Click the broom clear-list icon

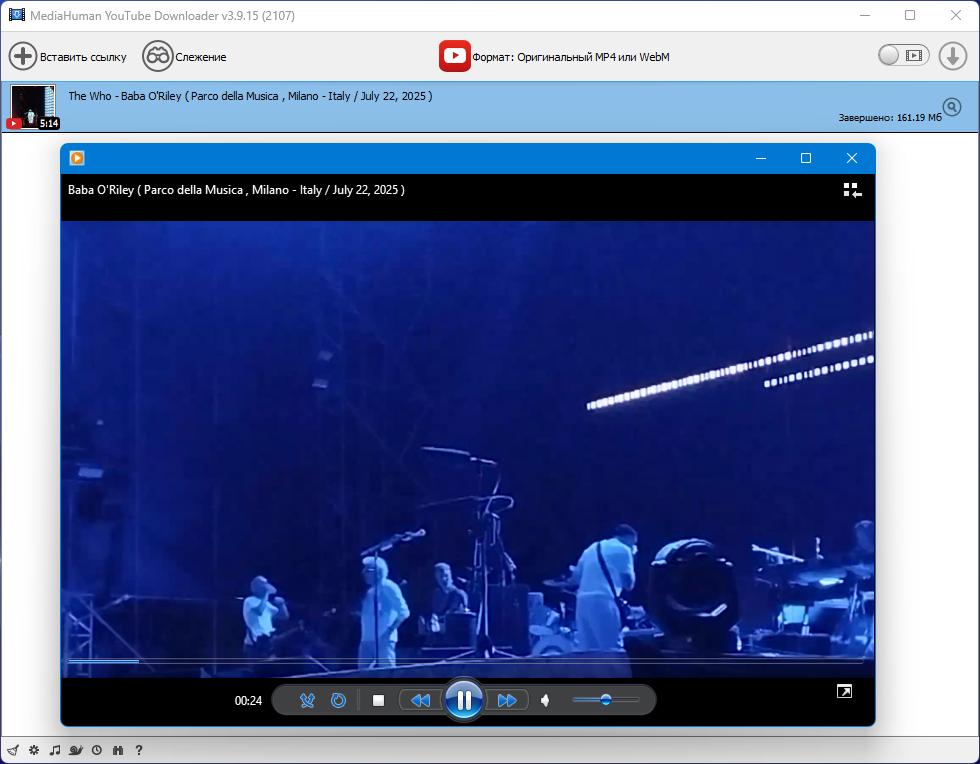pyautogui.click(x=13, y=750)
